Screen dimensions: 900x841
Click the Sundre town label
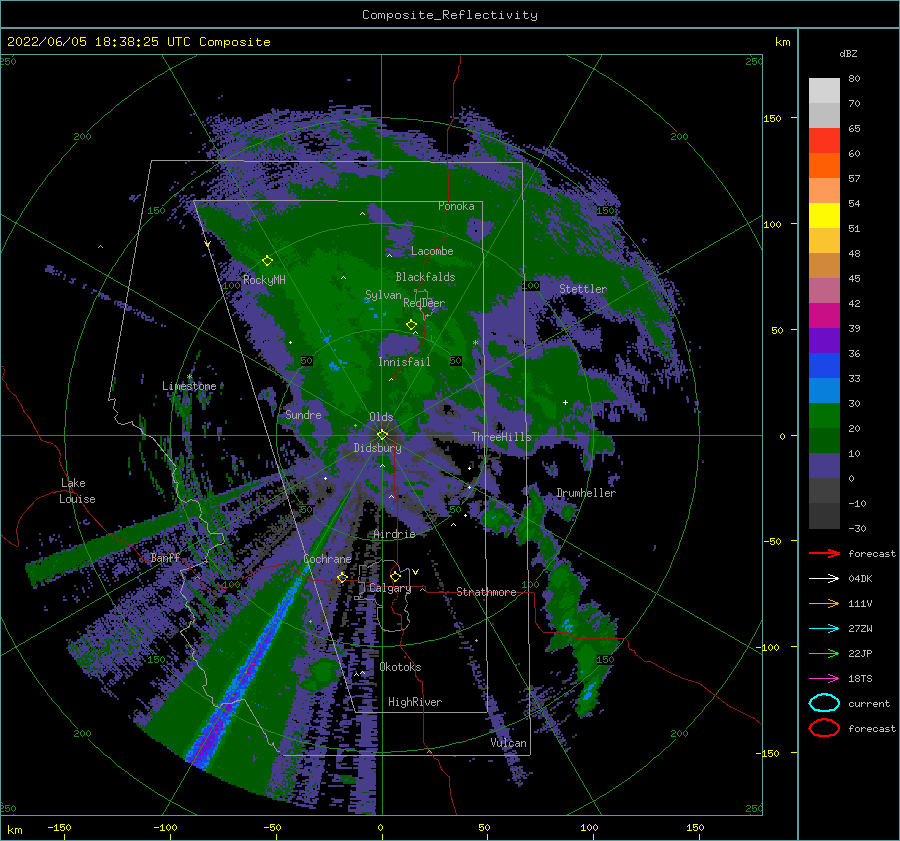pyautogui.click(x=303, y=414)
